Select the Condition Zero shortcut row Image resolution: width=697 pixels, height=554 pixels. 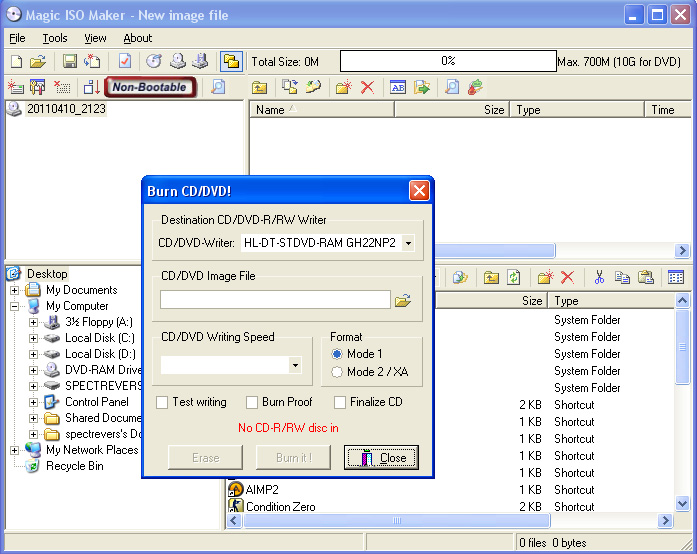tap(280, 507)
